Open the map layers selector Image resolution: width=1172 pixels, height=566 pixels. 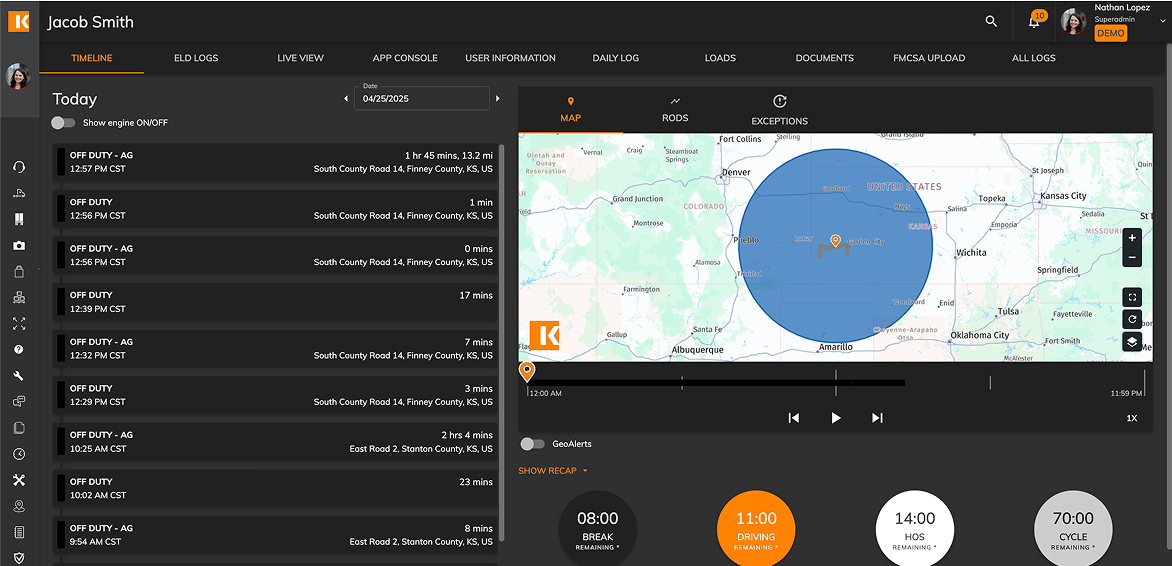(1132, 342)
